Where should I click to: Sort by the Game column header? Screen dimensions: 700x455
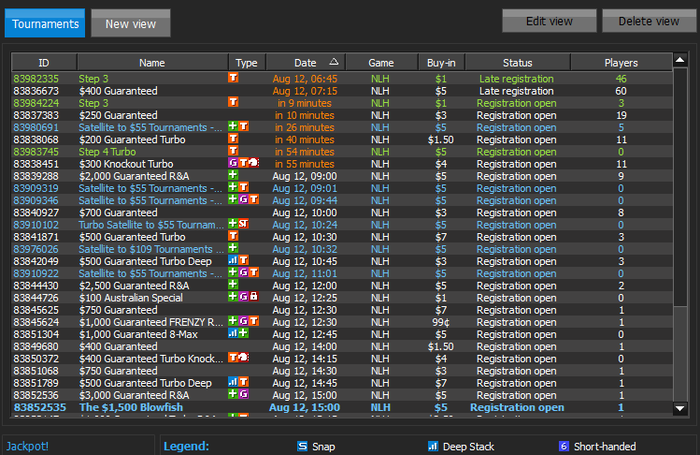coord(381,63)
